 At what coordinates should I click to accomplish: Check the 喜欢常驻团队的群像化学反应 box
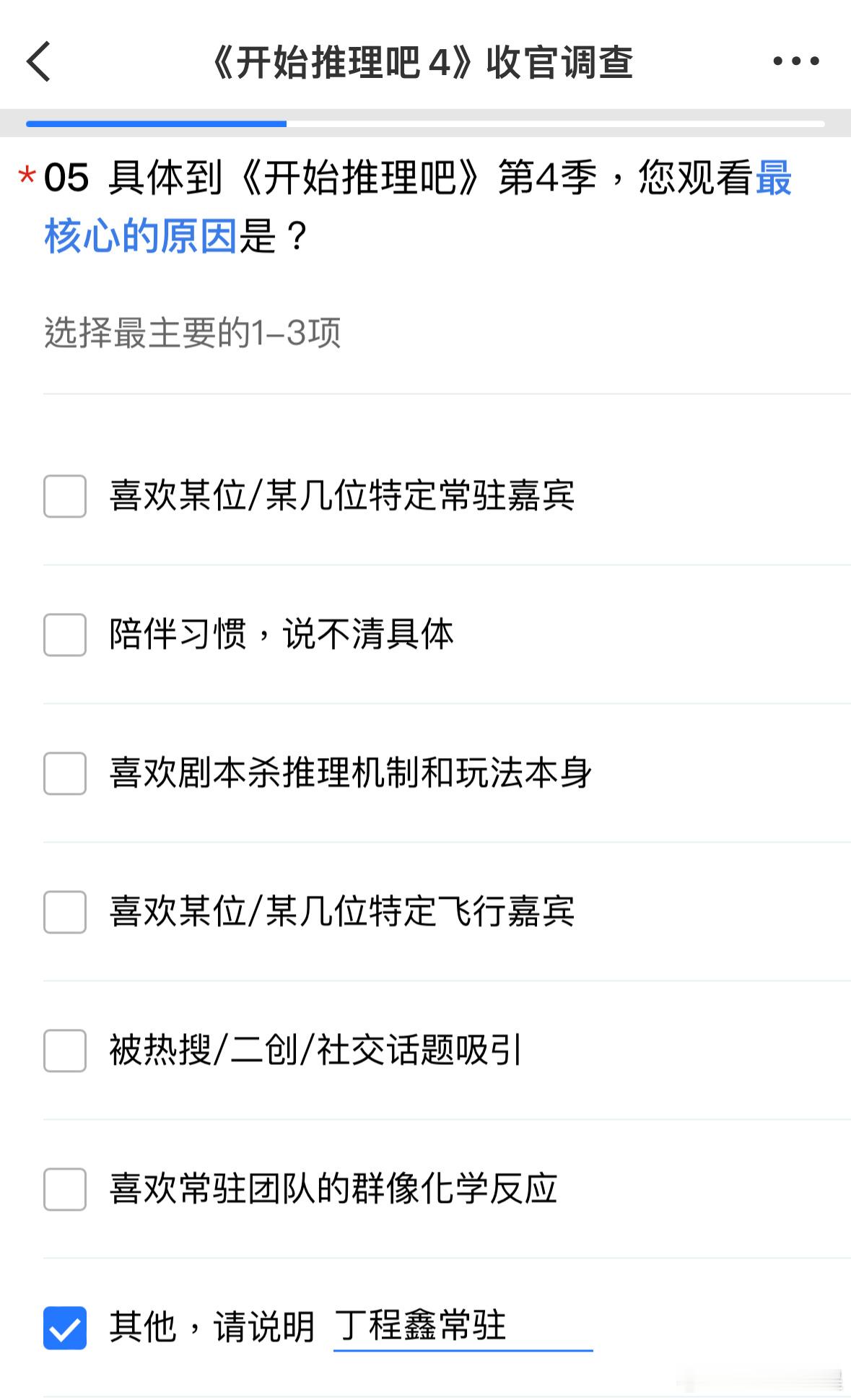[65, 1189]
